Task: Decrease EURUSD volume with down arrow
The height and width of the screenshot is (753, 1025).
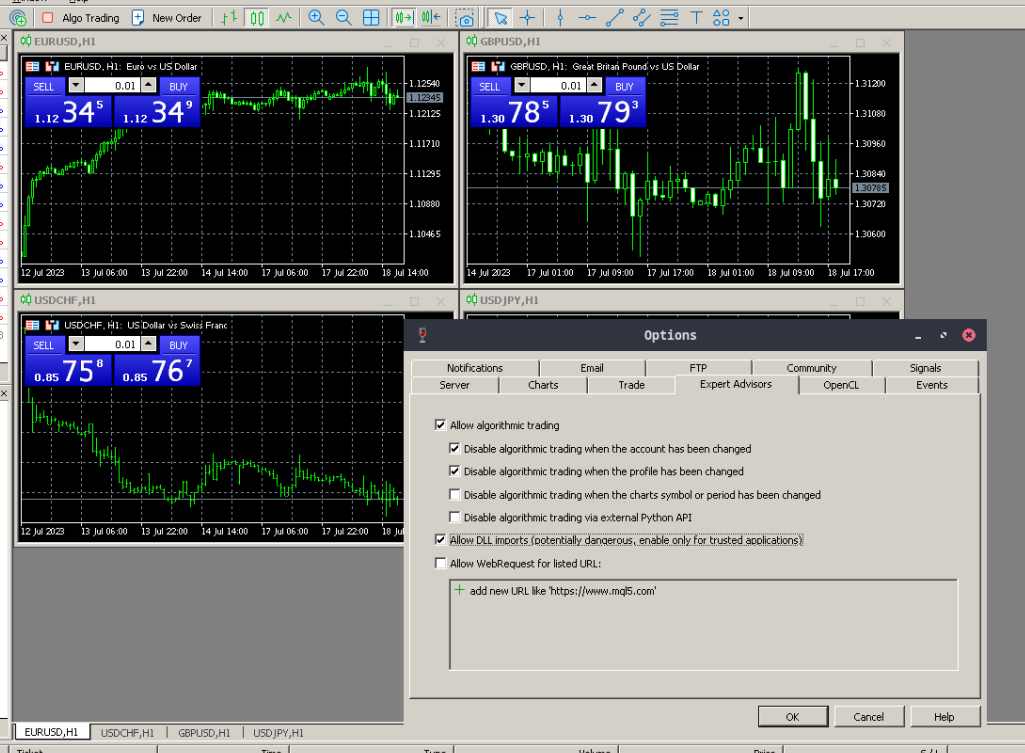Action: (76, 85)
